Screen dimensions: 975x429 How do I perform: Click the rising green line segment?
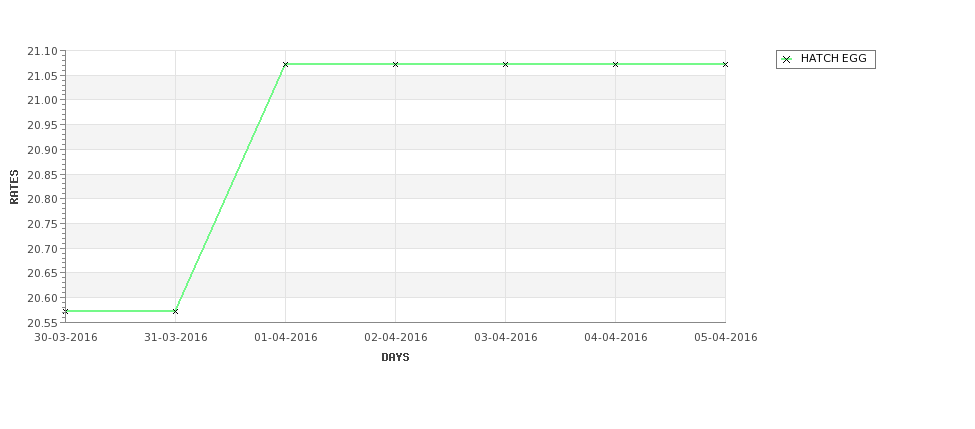tap(230, 188)
